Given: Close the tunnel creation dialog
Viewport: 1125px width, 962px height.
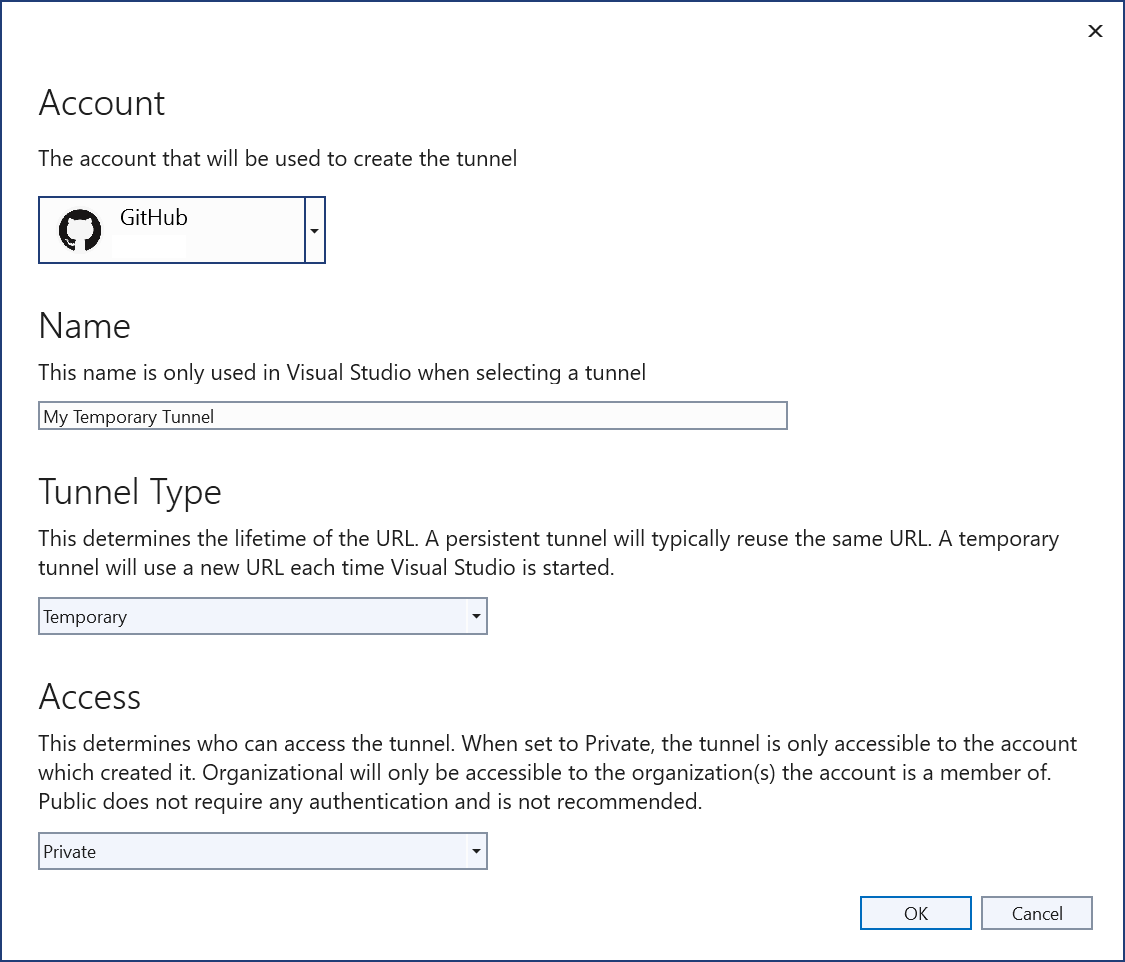Looking at the screenshot, I should tap(1095, 31).
